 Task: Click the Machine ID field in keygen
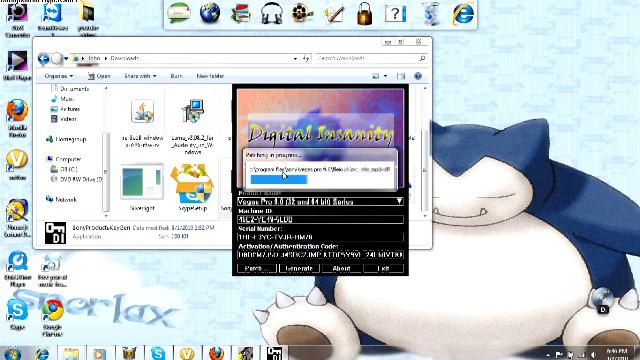coord(320,220)
